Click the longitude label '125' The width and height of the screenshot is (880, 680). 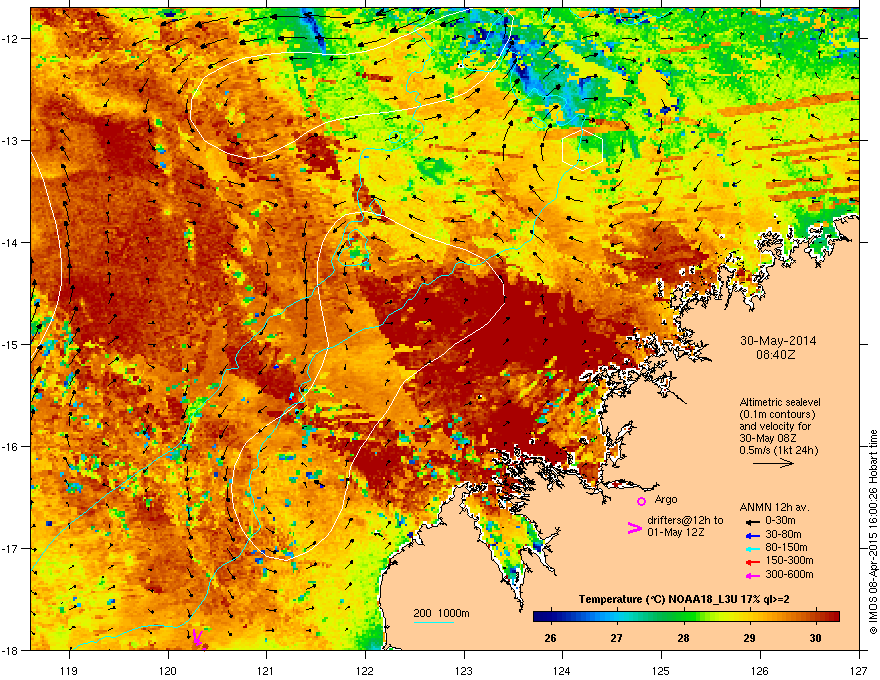click(x=661, y=670)
